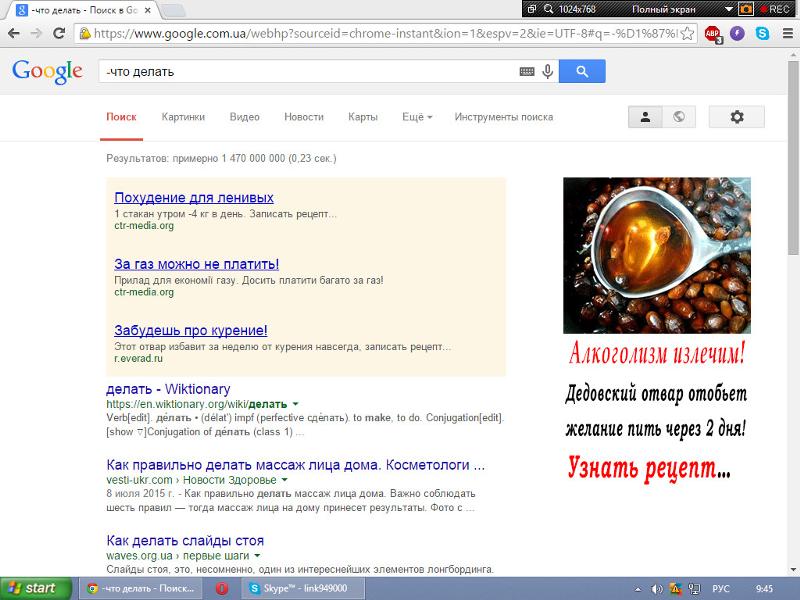Click the 9:45 taskbar clock
The image size is (800, 600).
(764, 589)
